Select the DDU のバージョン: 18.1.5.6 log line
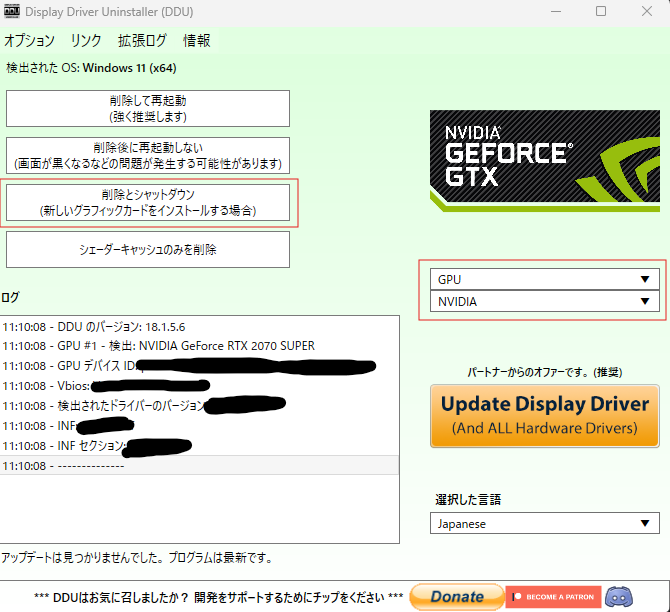This screenshot has height=612, width=670. (199, 327)
